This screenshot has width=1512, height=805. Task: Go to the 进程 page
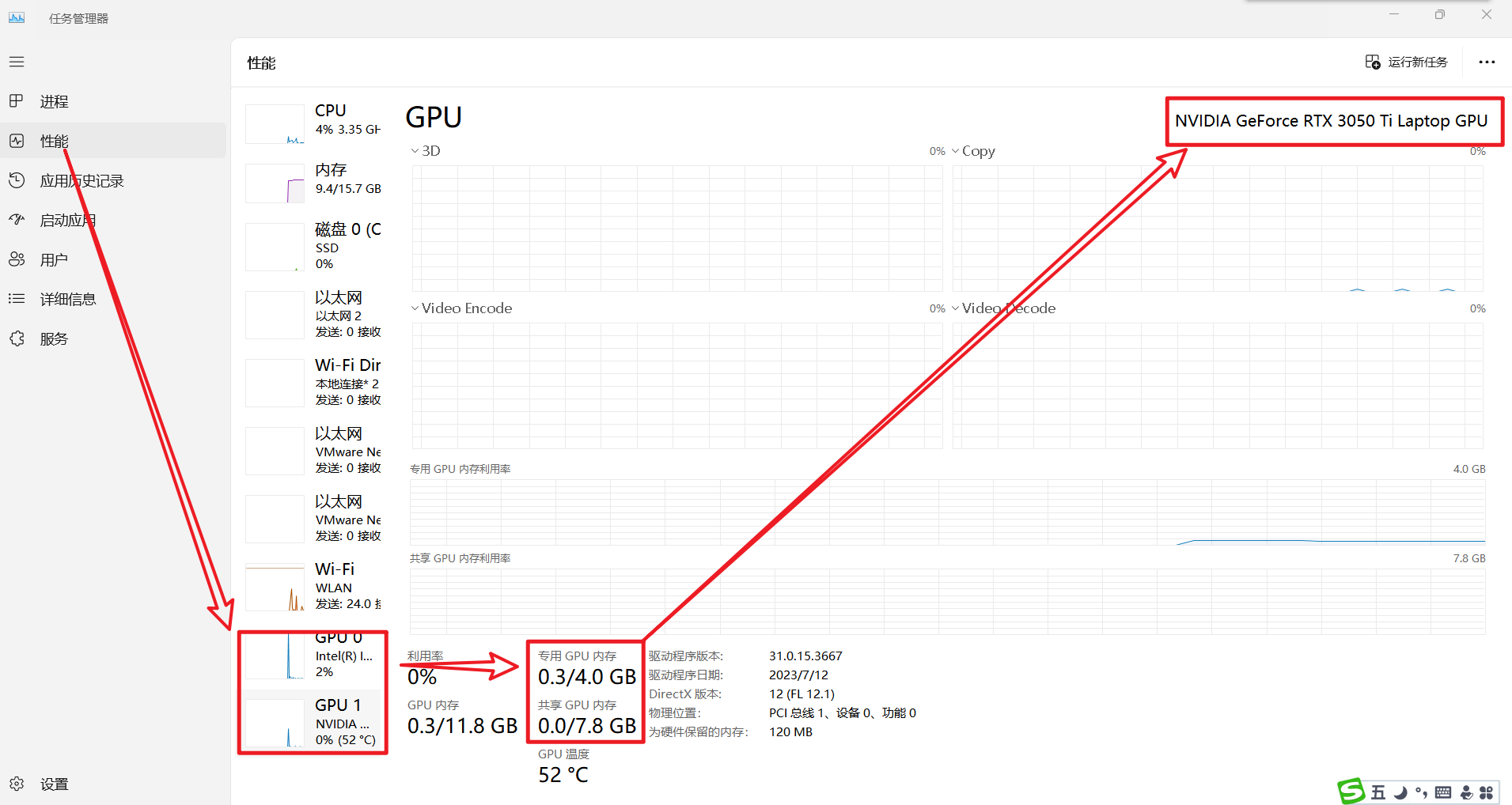(114, 101)
